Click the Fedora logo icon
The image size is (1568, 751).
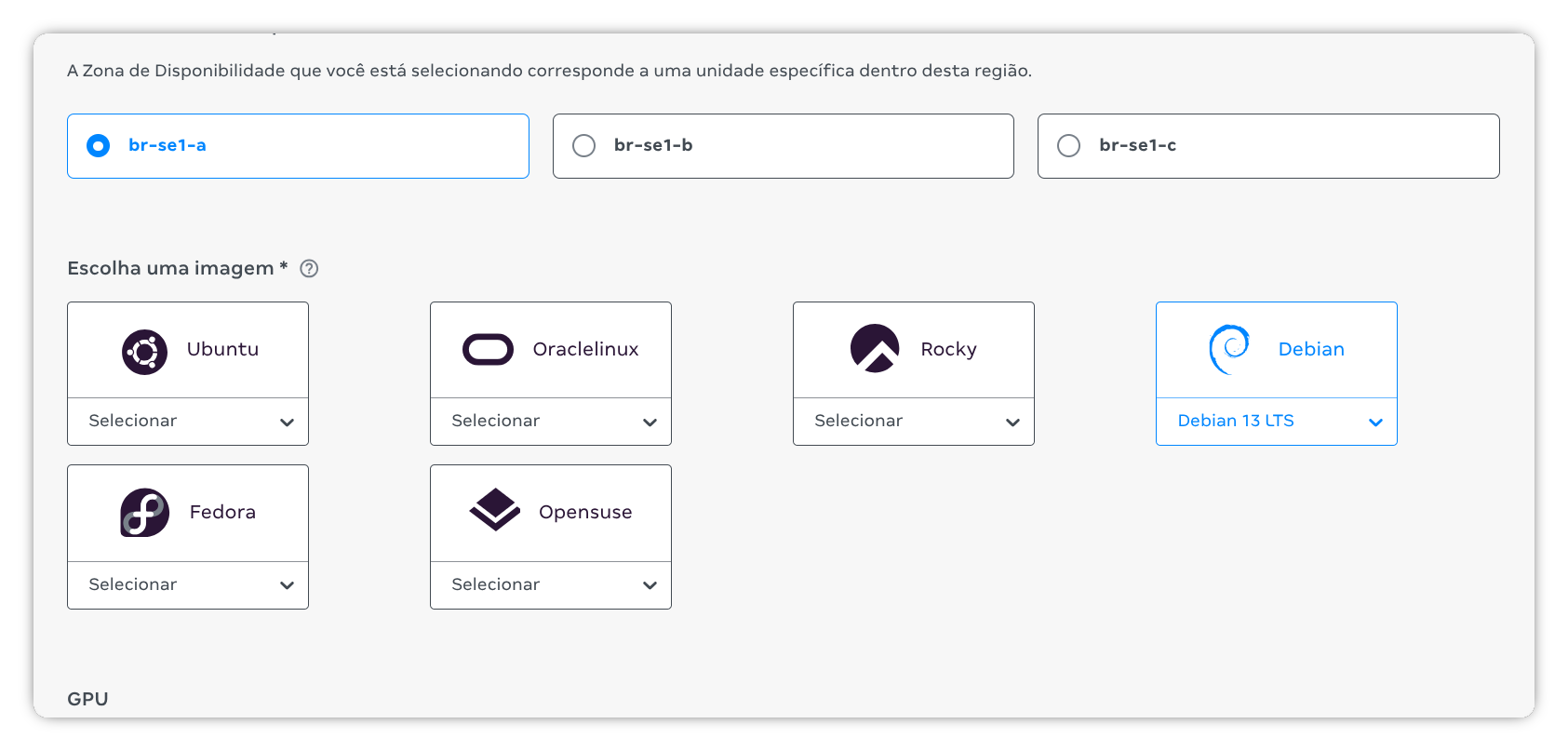tap(144, 513)
